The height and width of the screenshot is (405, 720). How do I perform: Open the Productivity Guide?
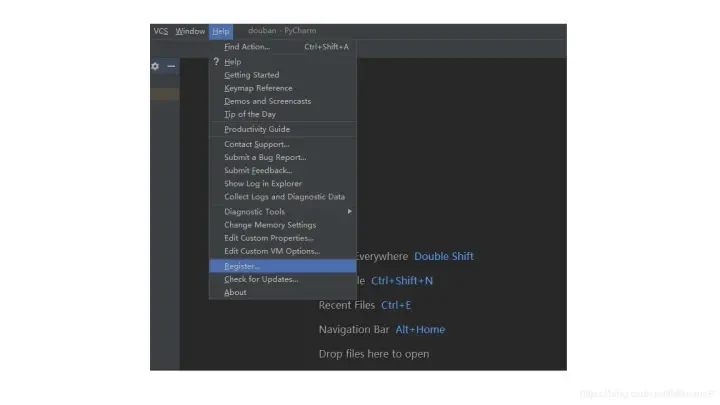coord(257,129)
